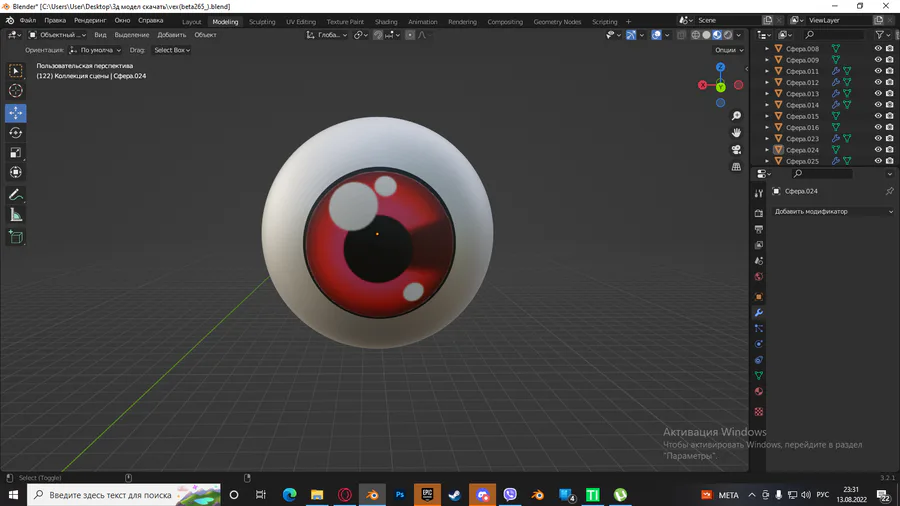Open the World properties tab

[x=759, y=277]
